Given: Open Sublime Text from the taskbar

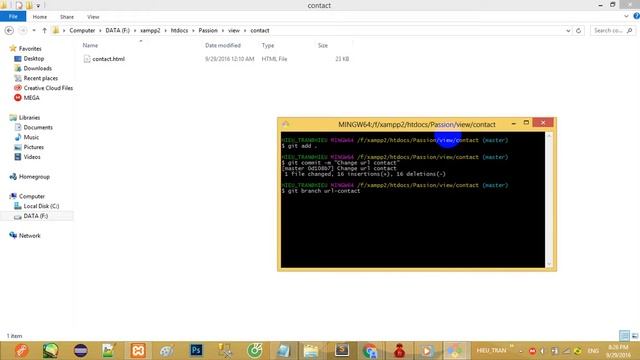Looking at the screenshot, I should (341, 351).
